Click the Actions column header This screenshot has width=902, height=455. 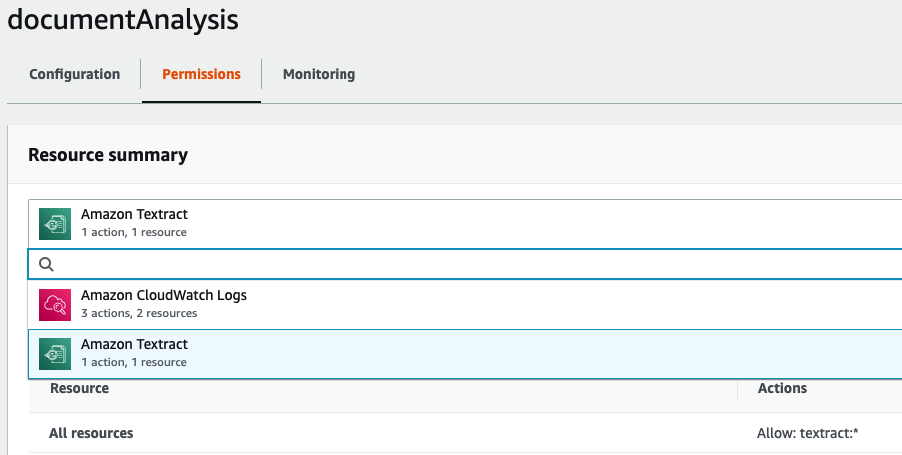tap(782, 388)
